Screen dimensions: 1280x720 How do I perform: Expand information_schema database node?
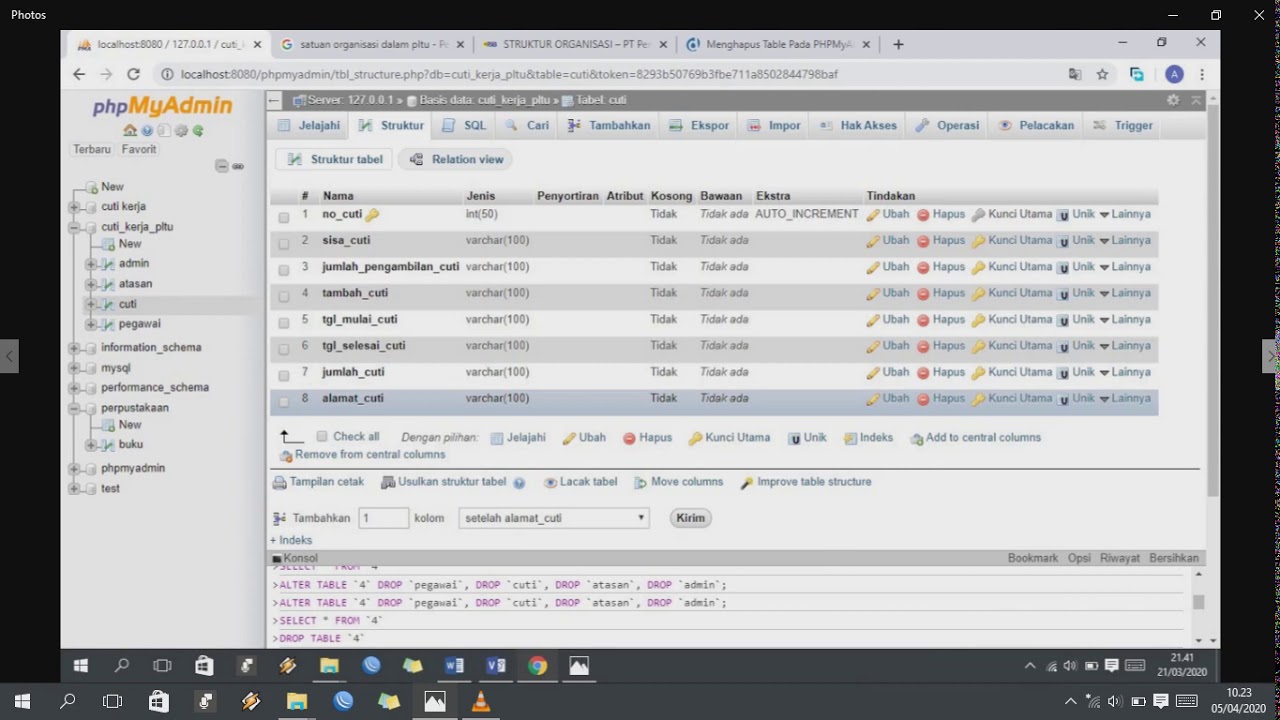74,348
